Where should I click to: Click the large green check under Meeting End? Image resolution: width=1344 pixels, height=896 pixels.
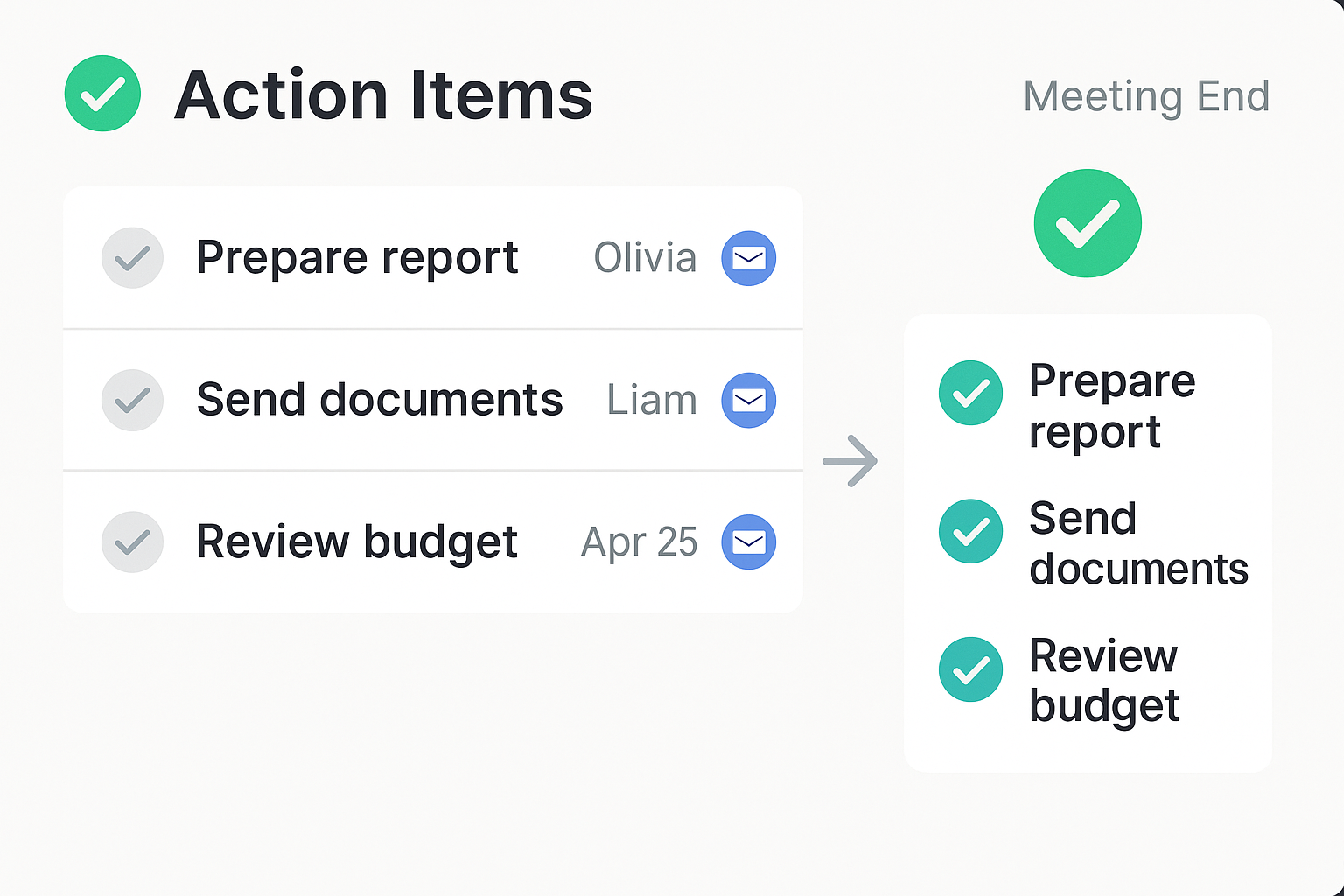point(1088,223)
